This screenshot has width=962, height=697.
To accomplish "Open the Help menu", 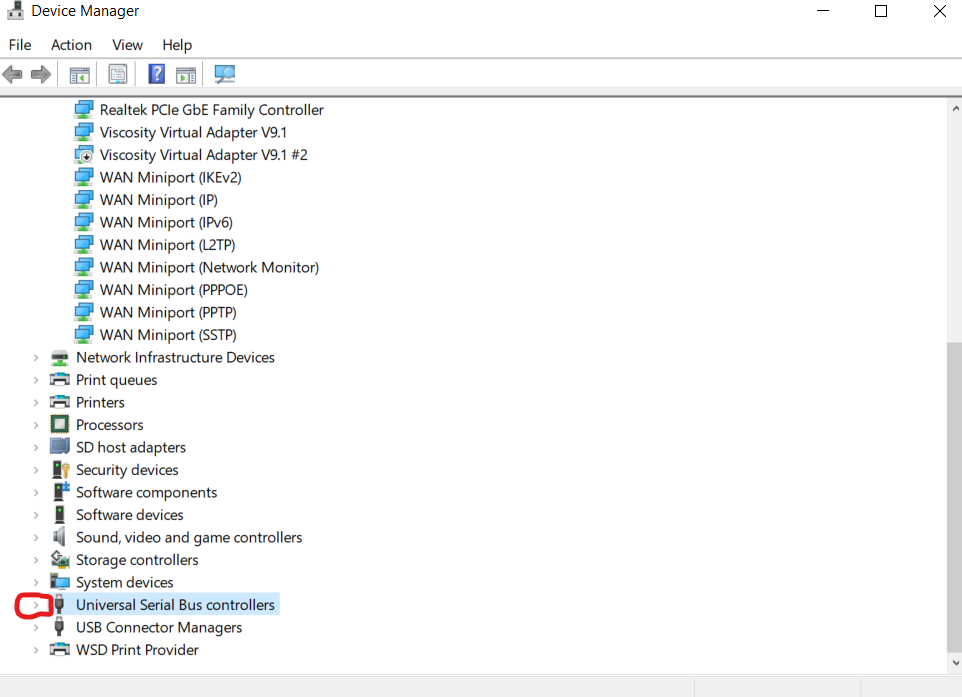I will 177,45.
